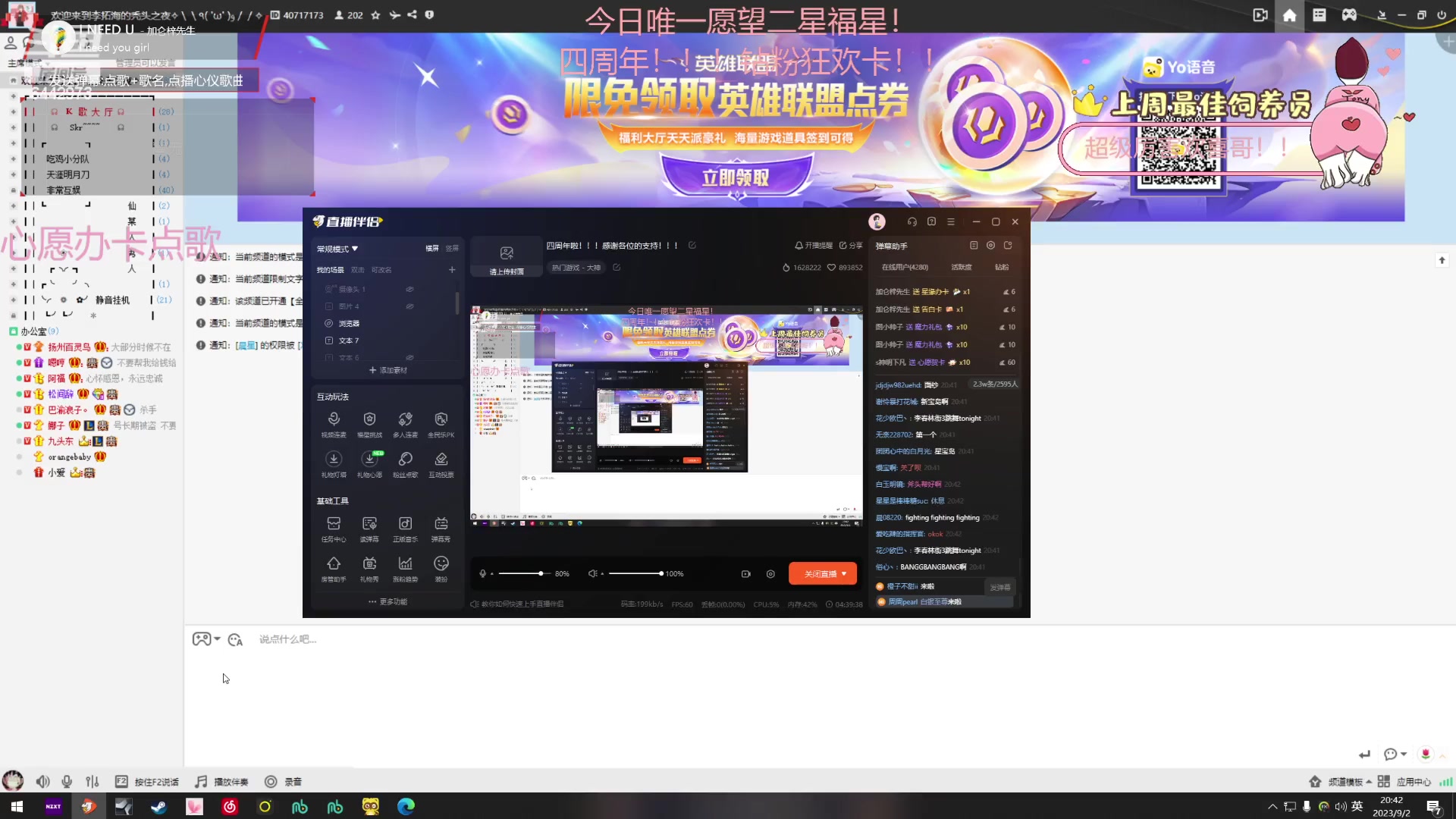Open the 读弹幕 danmaku reader

[369, 529]
